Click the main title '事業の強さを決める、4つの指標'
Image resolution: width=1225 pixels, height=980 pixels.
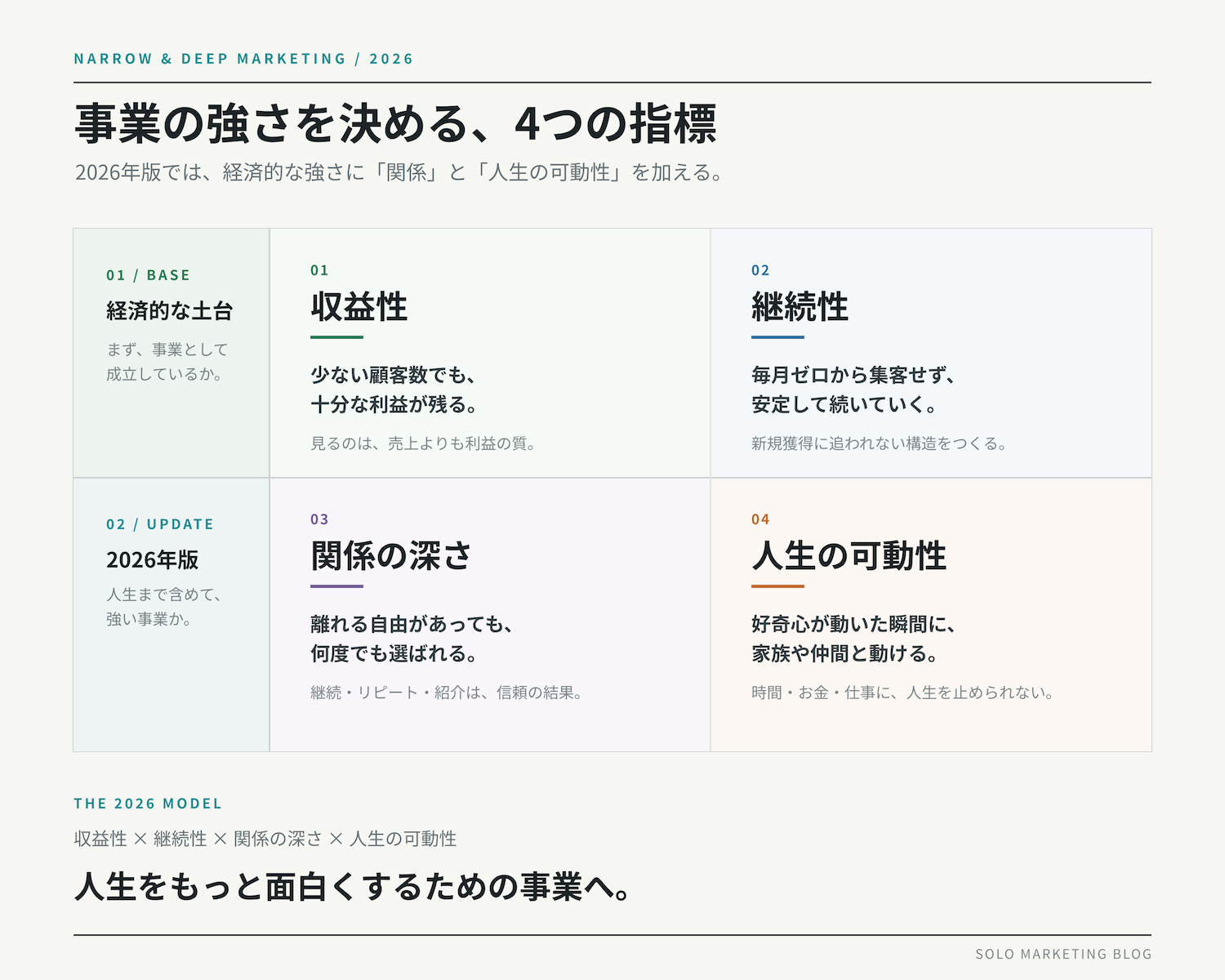click(395, 124)
